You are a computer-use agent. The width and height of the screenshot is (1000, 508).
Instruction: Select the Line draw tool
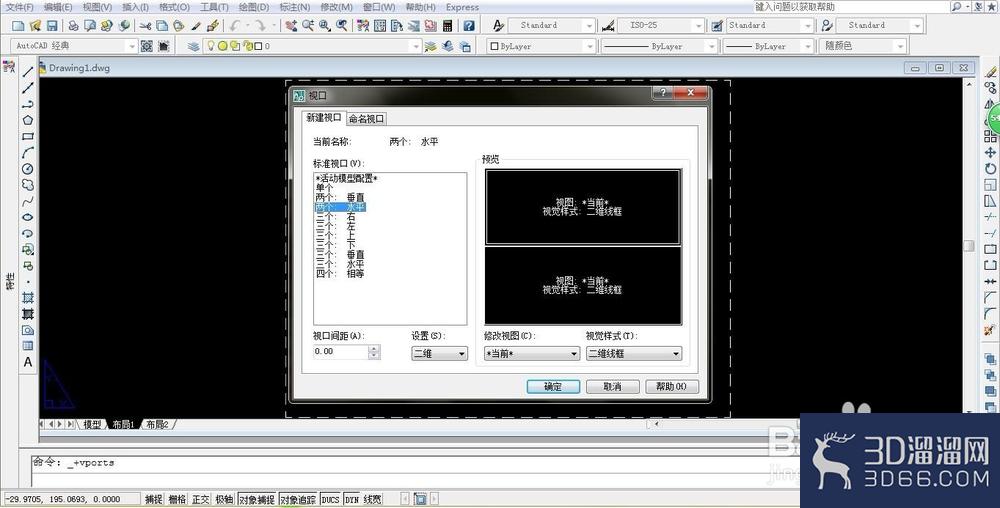27,72
